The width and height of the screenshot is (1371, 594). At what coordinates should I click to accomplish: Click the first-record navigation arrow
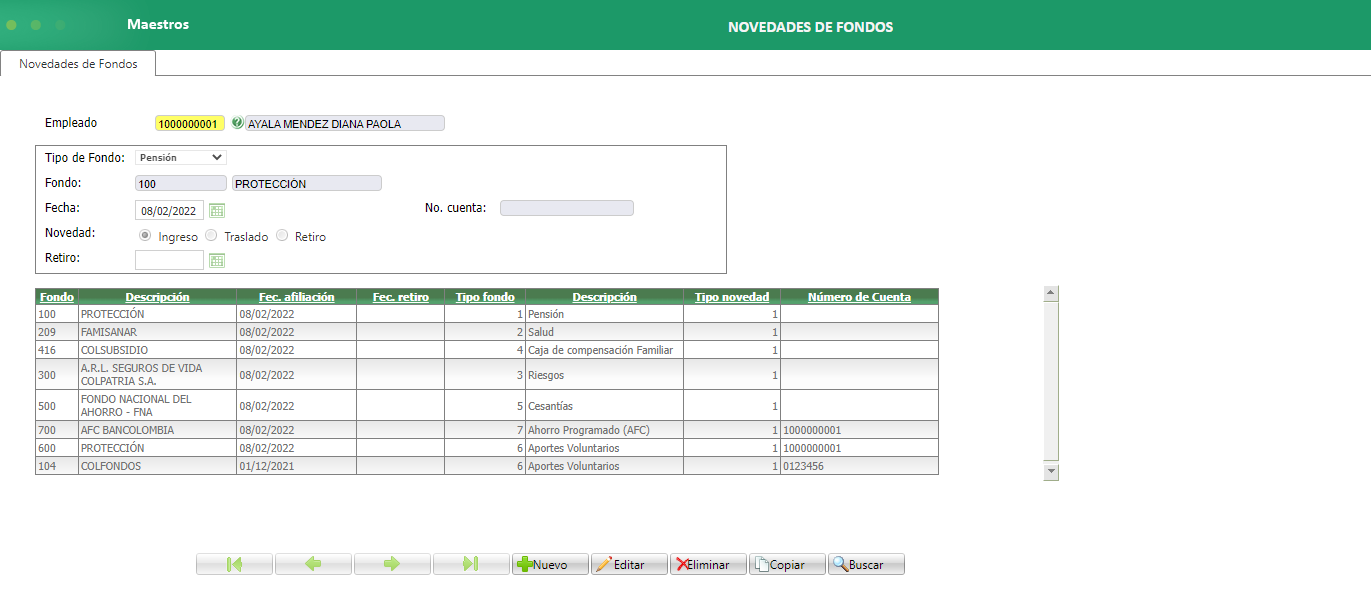click(x=233, y=563)
